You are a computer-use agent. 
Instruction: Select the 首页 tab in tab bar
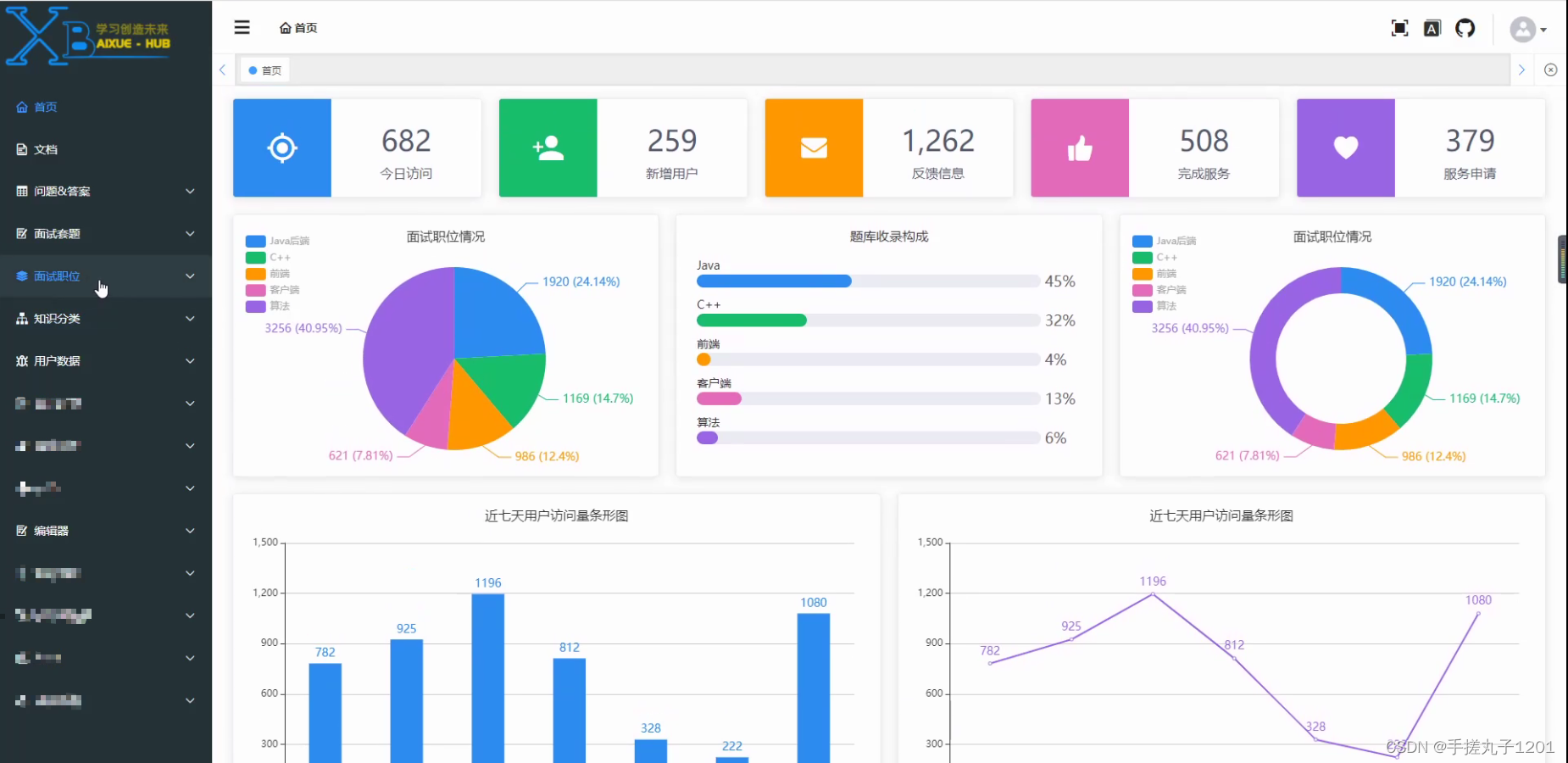click(265, 70)
